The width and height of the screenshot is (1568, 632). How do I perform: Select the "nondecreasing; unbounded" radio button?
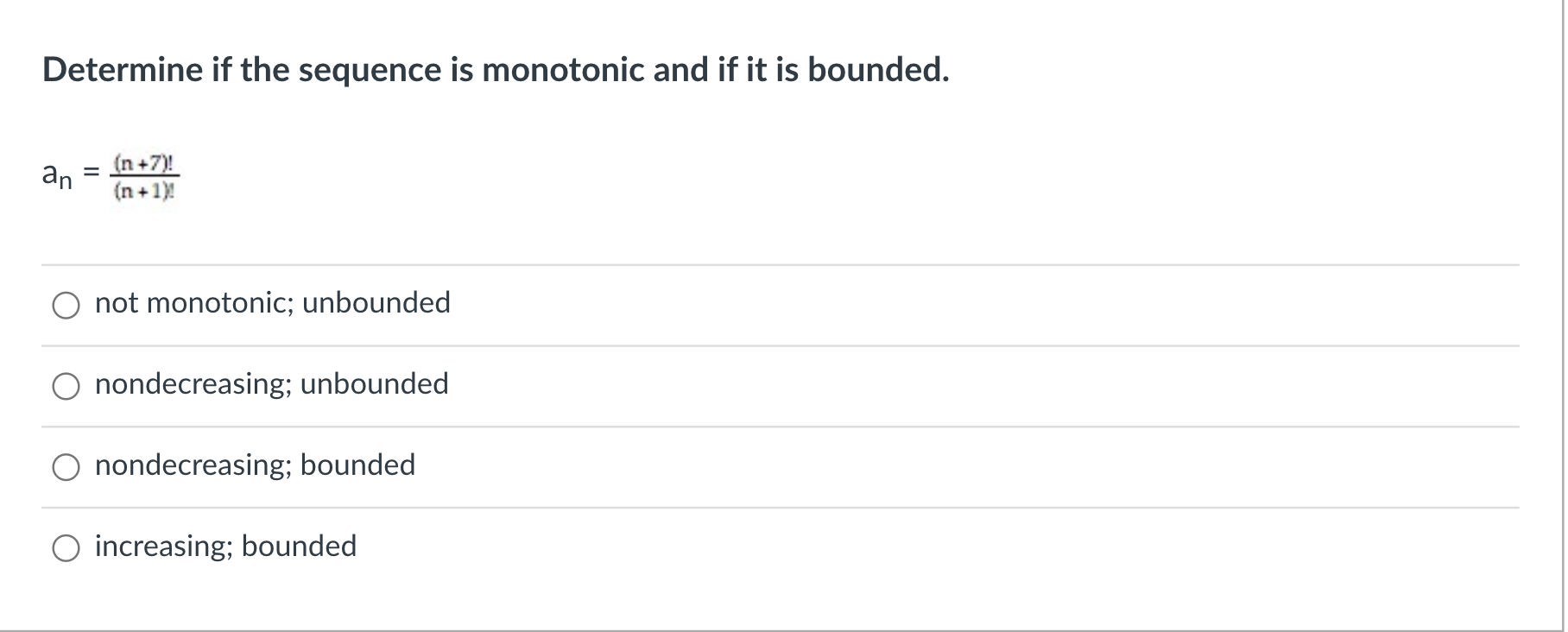point(66,385)
